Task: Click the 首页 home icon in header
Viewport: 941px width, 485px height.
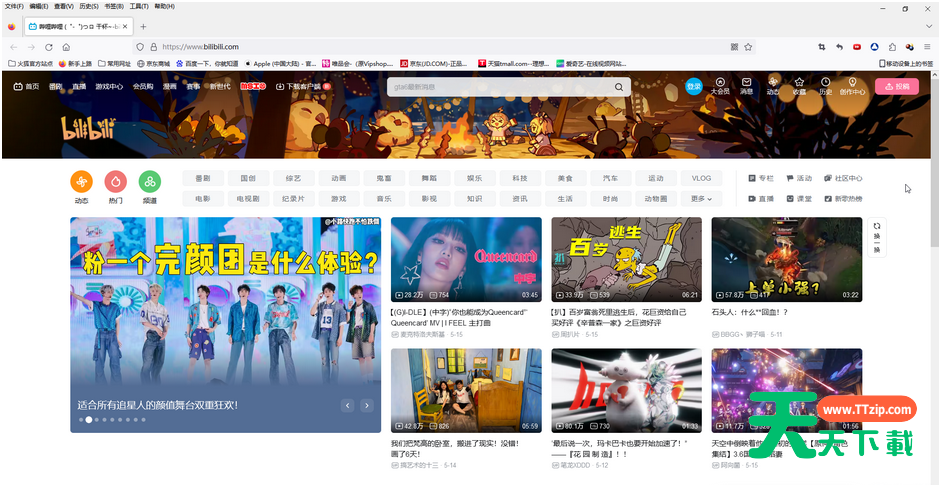Action: [x=26, y=86]
